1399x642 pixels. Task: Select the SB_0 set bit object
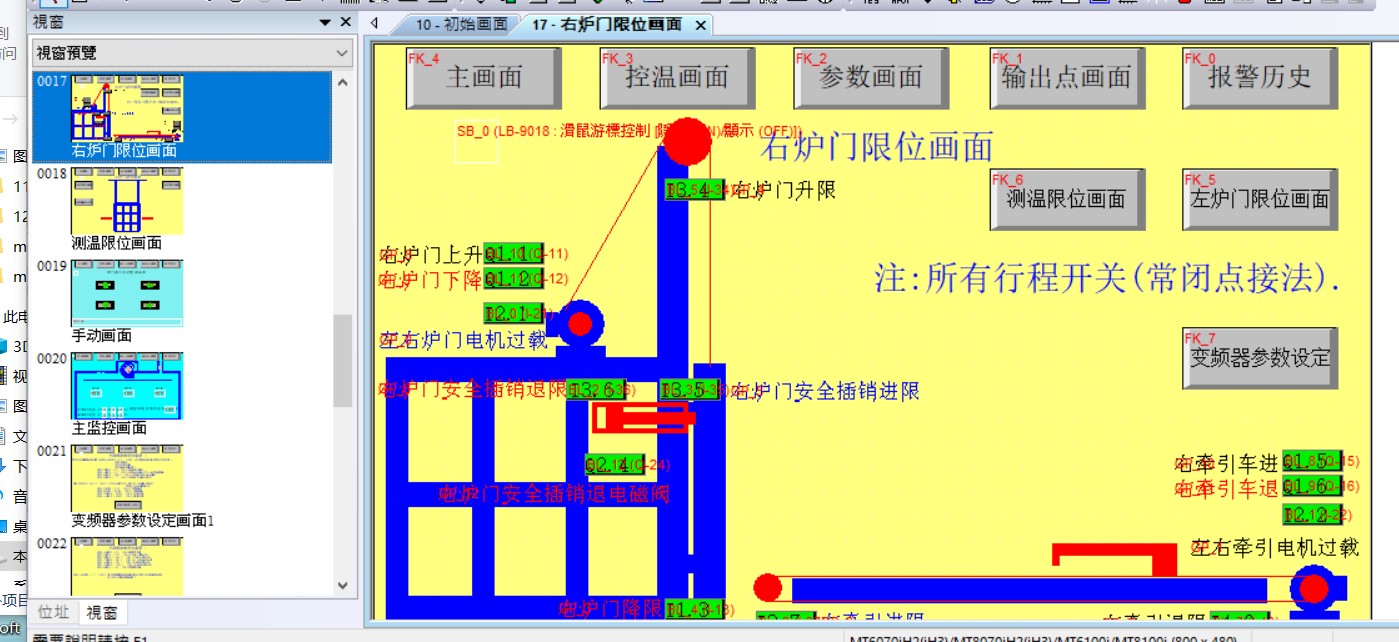click(476, 146)
